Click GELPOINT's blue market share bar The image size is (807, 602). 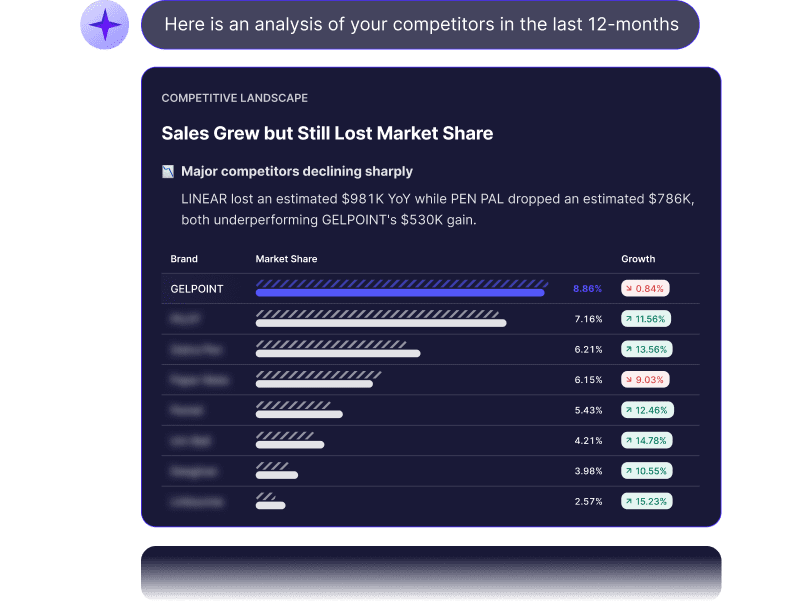400,288
